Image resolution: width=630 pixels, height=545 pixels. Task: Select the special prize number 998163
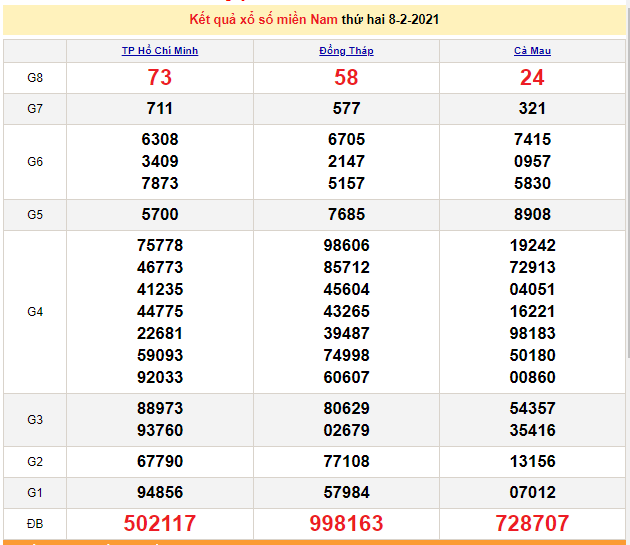tap(346, 523)
